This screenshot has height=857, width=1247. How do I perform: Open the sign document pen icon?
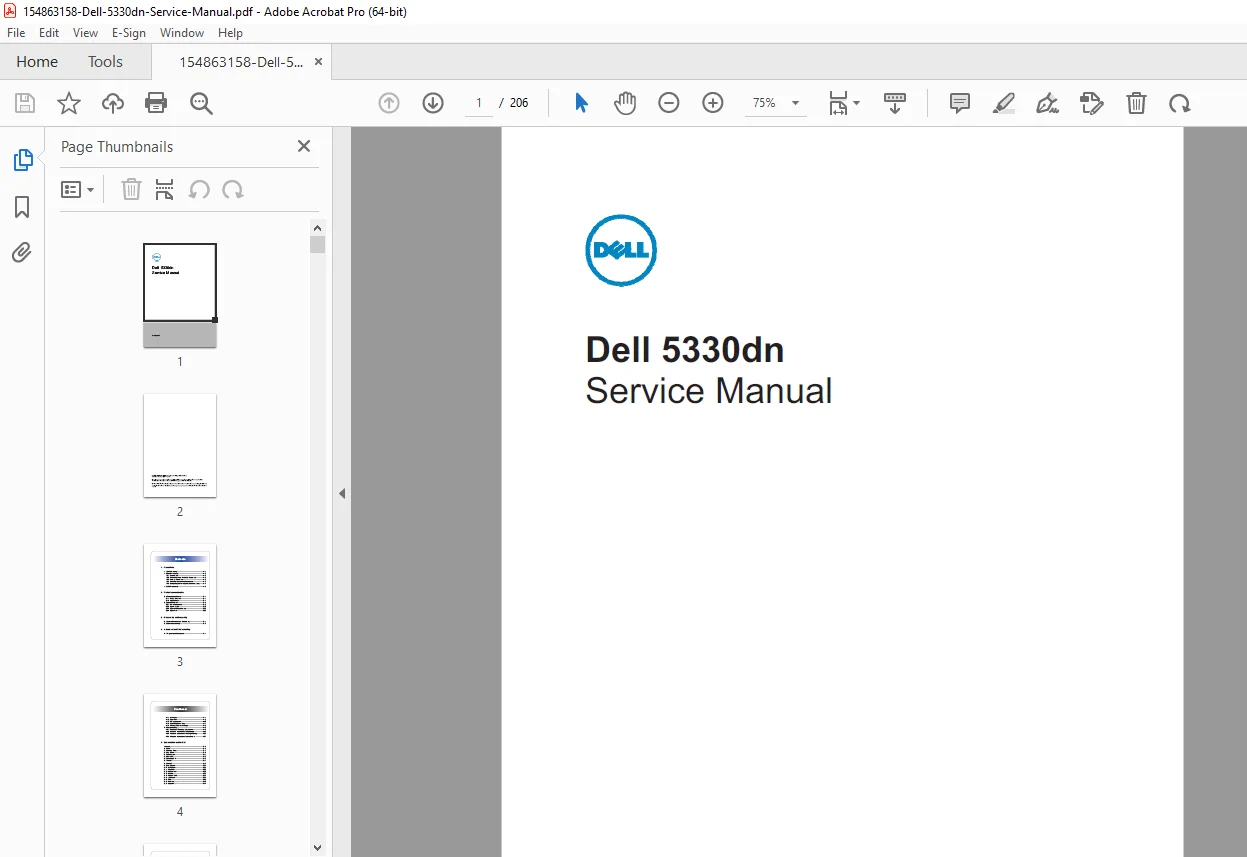click(1047, 103)
